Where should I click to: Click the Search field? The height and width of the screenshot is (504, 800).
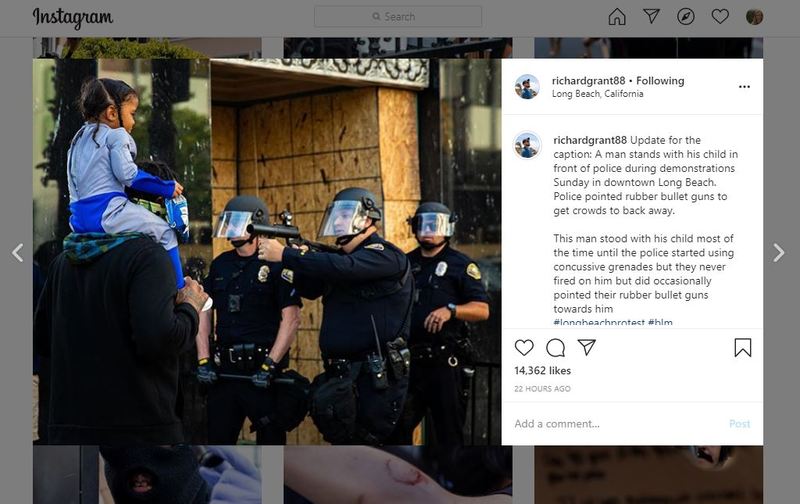[x=398, y=17]
